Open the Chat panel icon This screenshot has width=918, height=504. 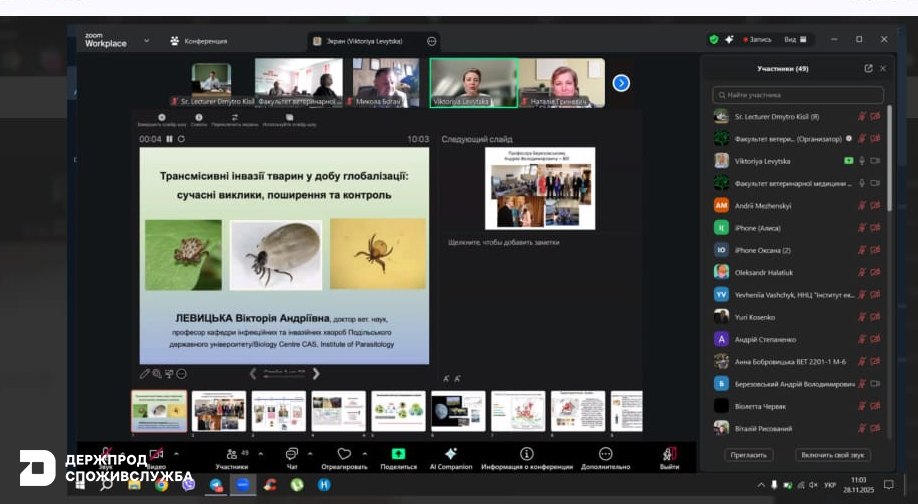(x=292, y=454)
